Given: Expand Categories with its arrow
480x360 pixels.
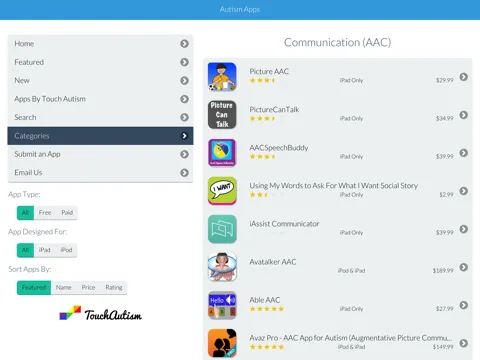Looking at the screenshot, I should [184, 136].
